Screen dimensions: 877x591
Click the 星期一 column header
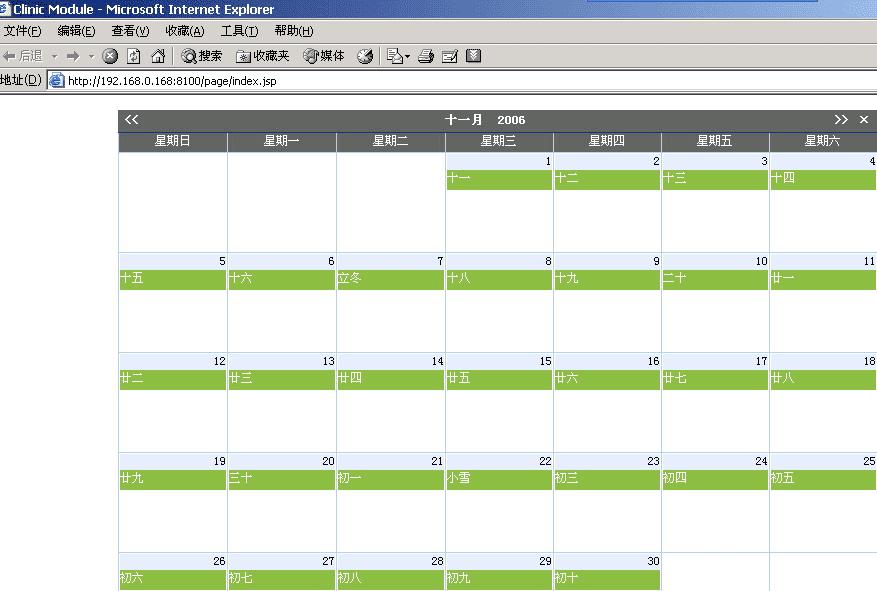point(281,141)
